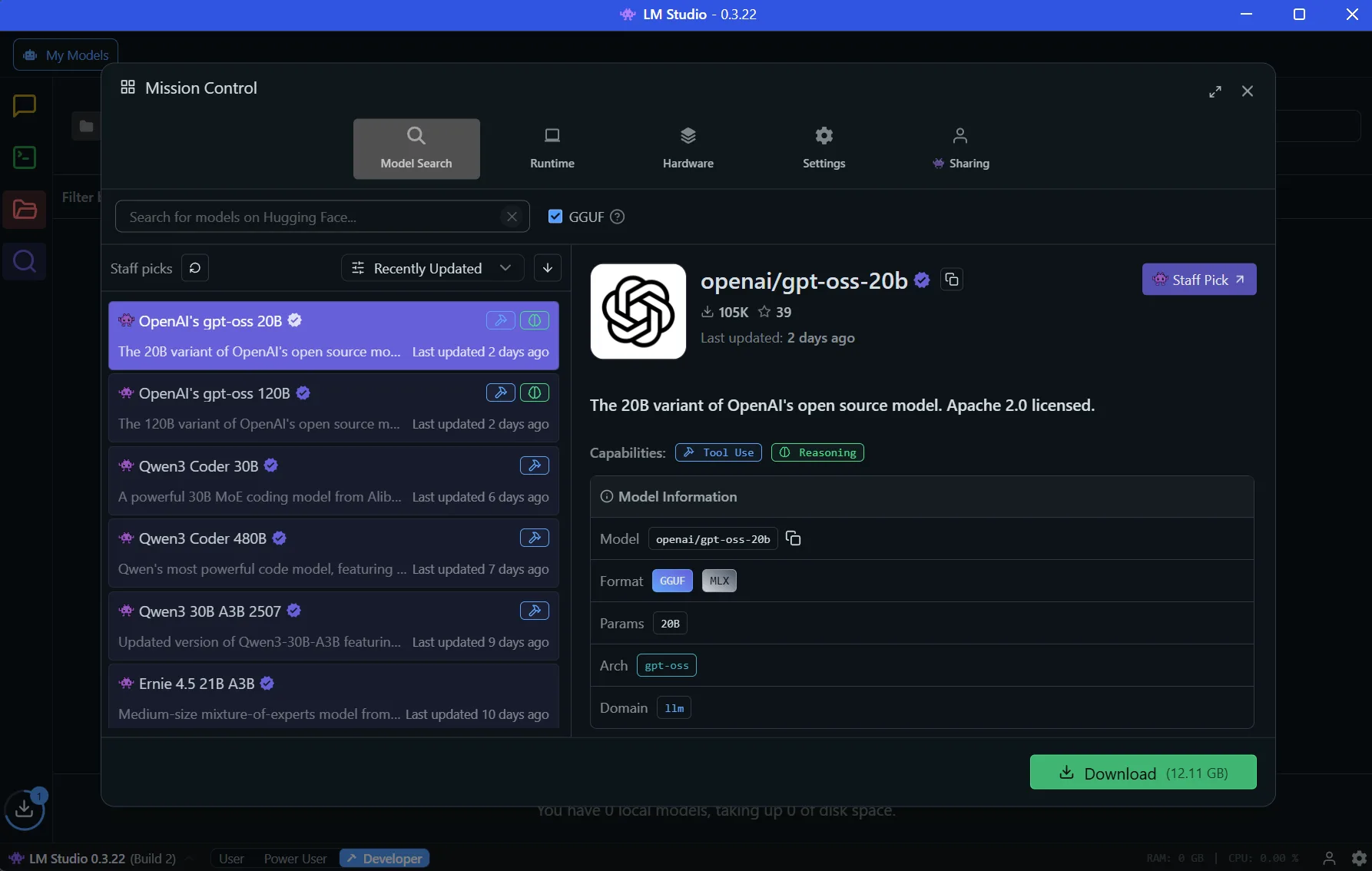Open the downloads panel icon with badge
The height and width of the screenshot is (871, 1372).
click(x=25, y=809)
